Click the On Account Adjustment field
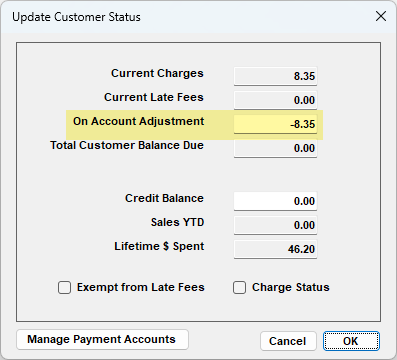 [x=275, y=124]
